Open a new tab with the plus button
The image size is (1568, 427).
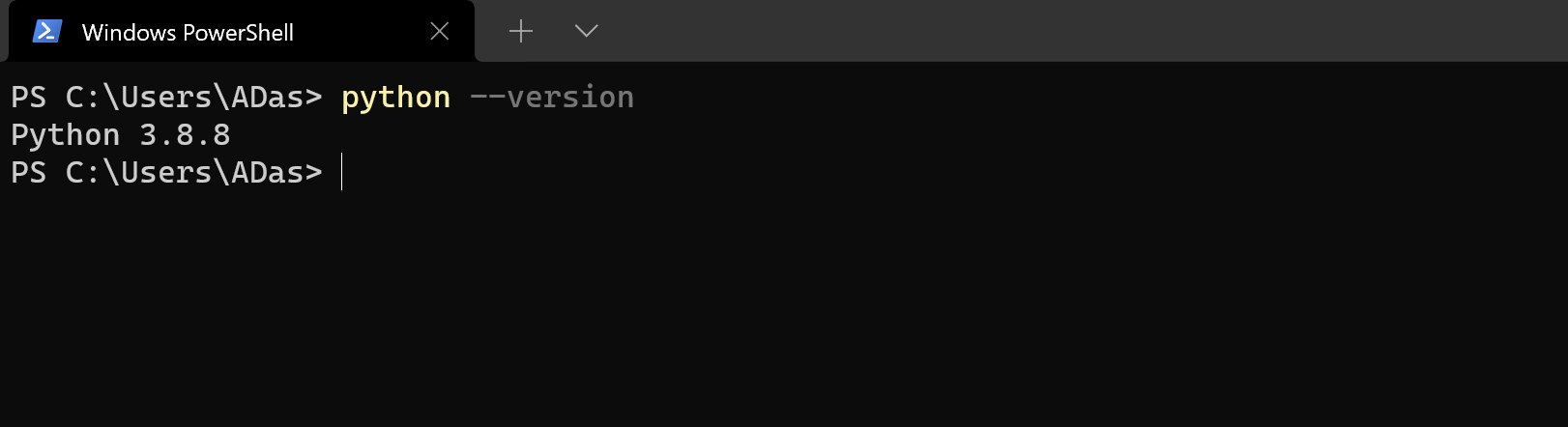click(x=521, y=32)
